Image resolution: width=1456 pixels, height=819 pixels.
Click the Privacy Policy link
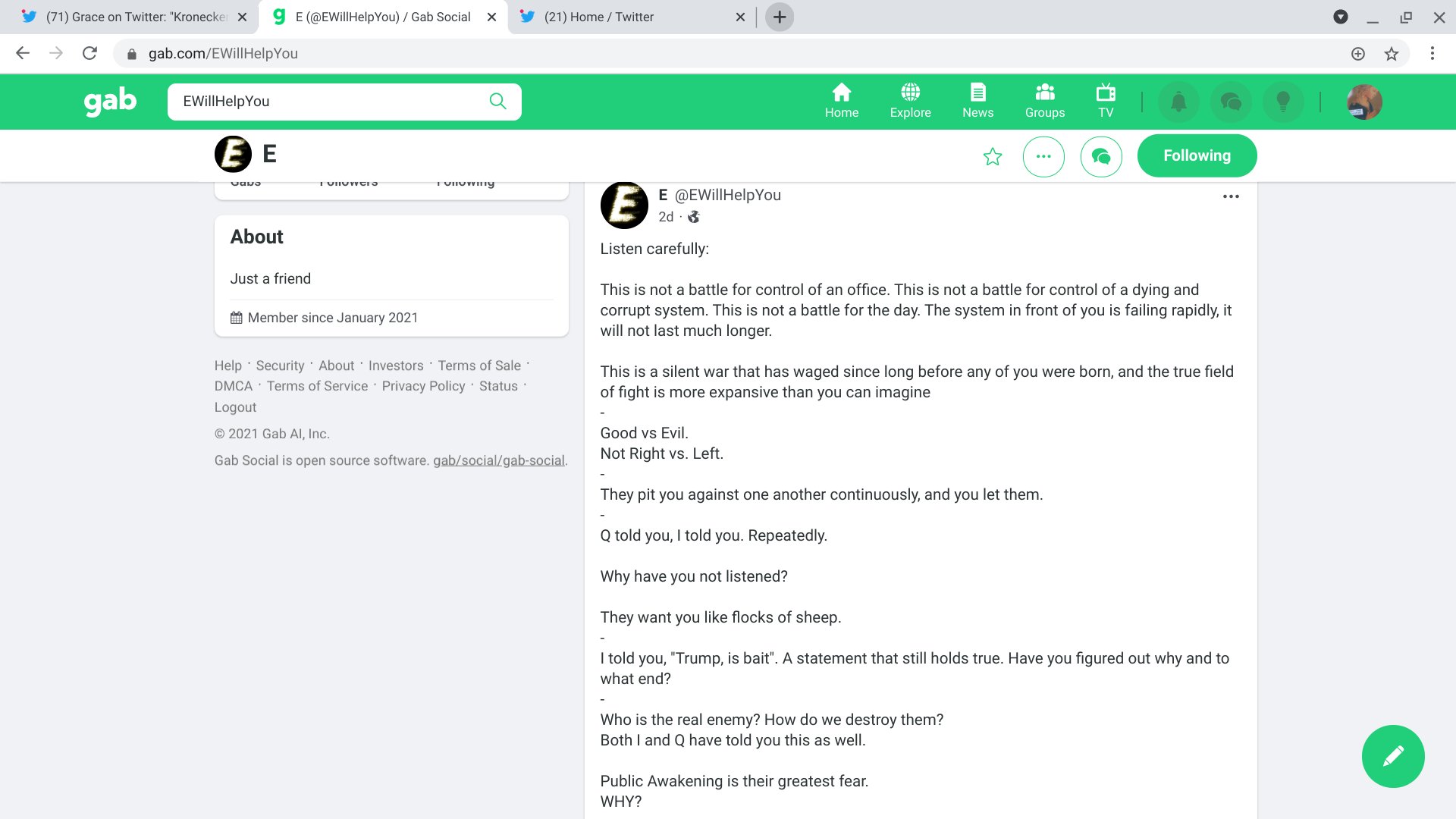[x=423, y=385]
